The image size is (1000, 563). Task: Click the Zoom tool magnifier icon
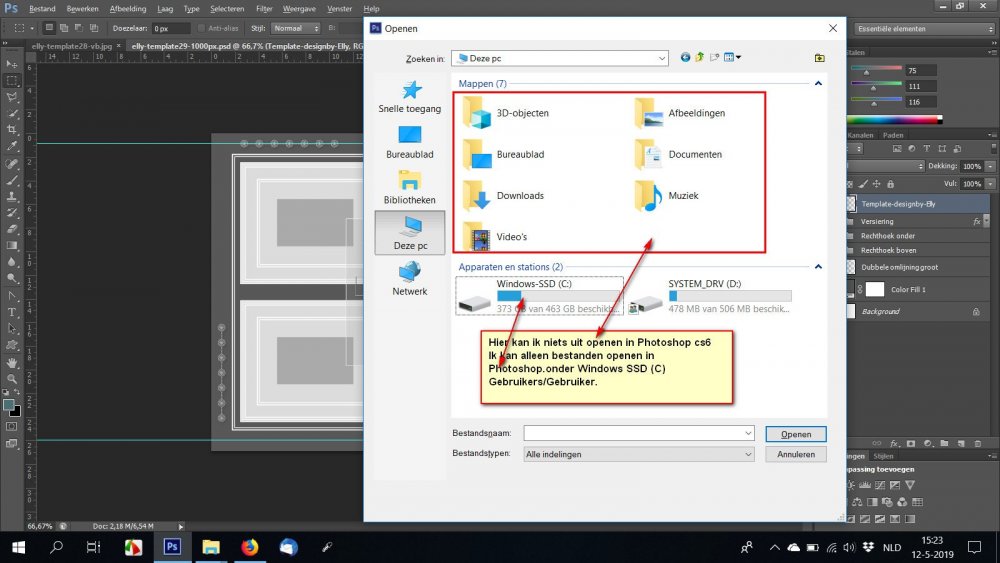tap(13, 379)
